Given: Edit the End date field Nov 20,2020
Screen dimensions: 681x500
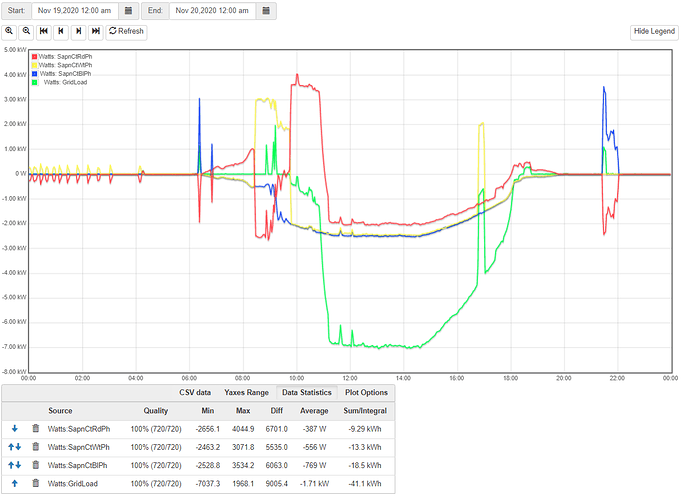Looking at the screenshot, I should pos(212,10).
